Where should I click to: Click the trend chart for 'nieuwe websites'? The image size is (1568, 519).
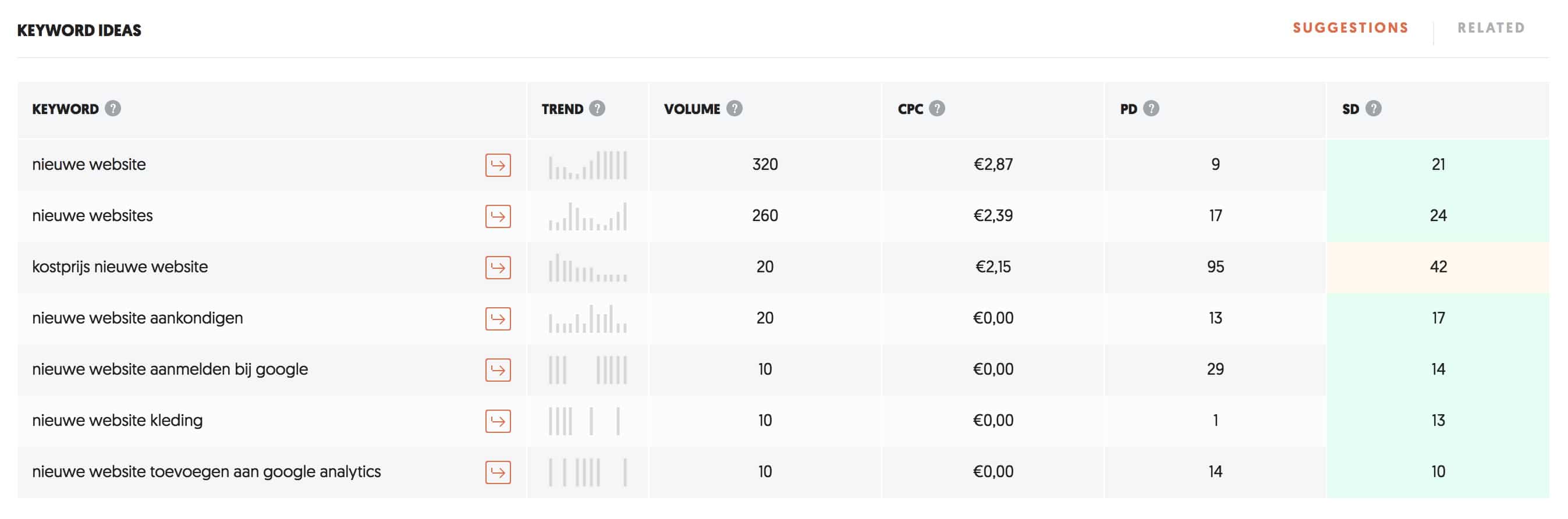[x=587, y=216]
